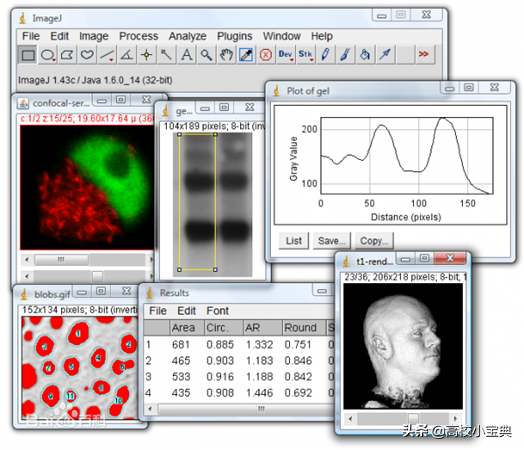Click the List button in plot window

[x=294, y=241]
